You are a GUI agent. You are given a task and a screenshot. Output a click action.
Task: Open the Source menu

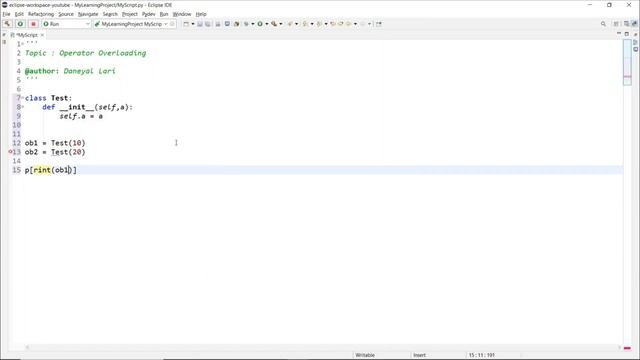(66, 14)
